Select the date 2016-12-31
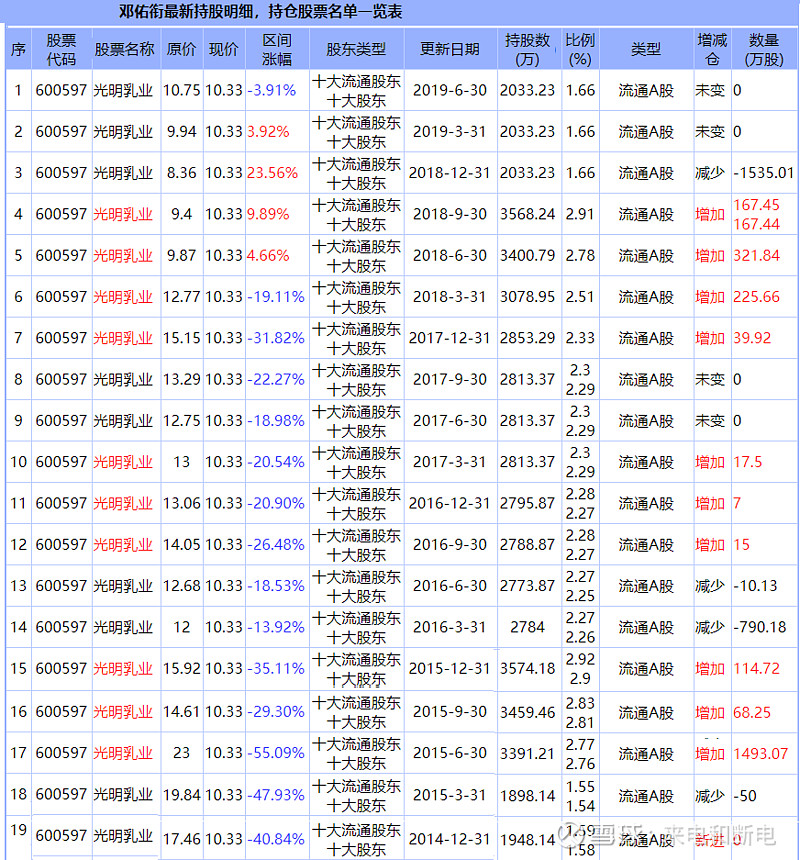 (450, 503)
